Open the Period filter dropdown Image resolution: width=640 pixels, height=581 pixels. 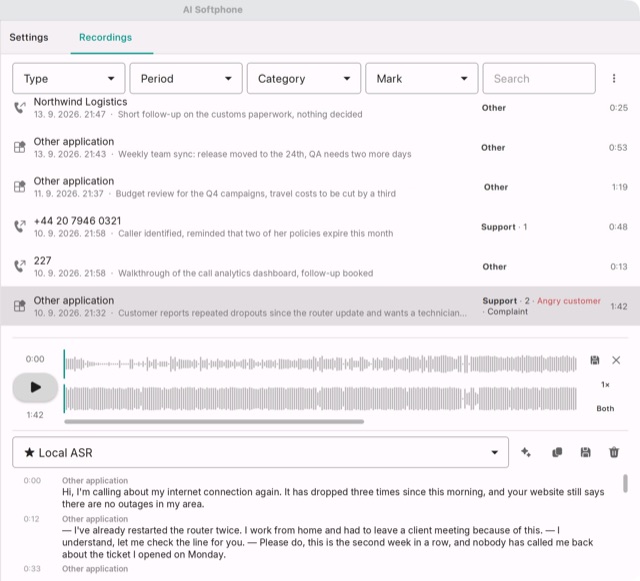pos(186,78)
